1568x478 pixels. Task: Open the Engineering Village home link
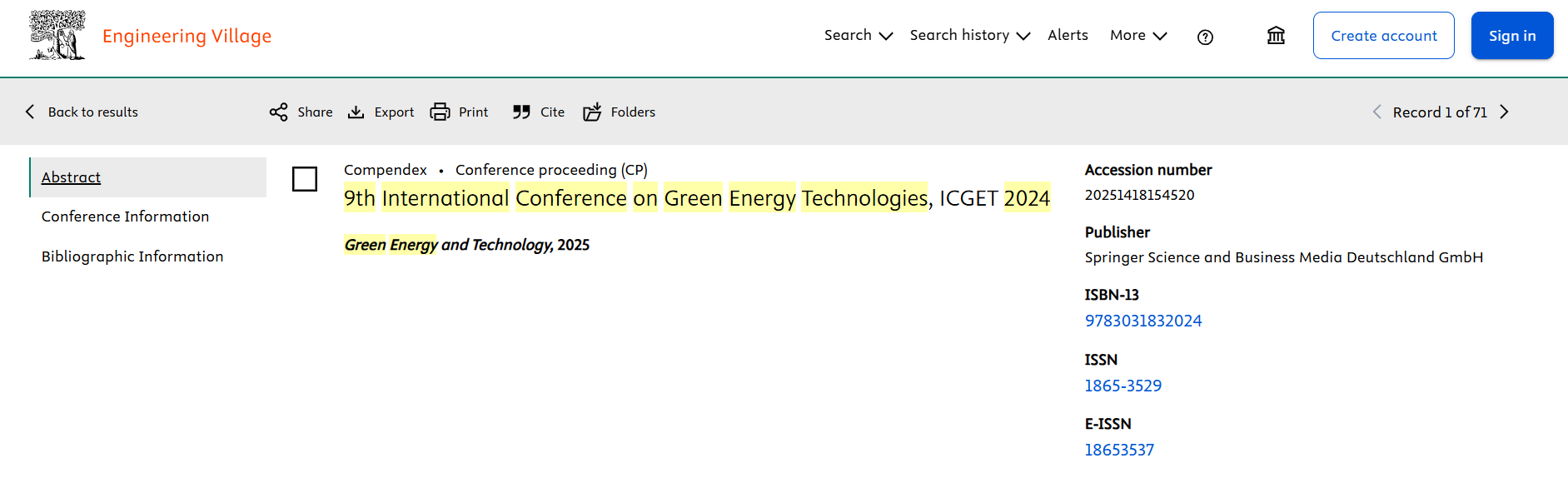tap(187, 36)
